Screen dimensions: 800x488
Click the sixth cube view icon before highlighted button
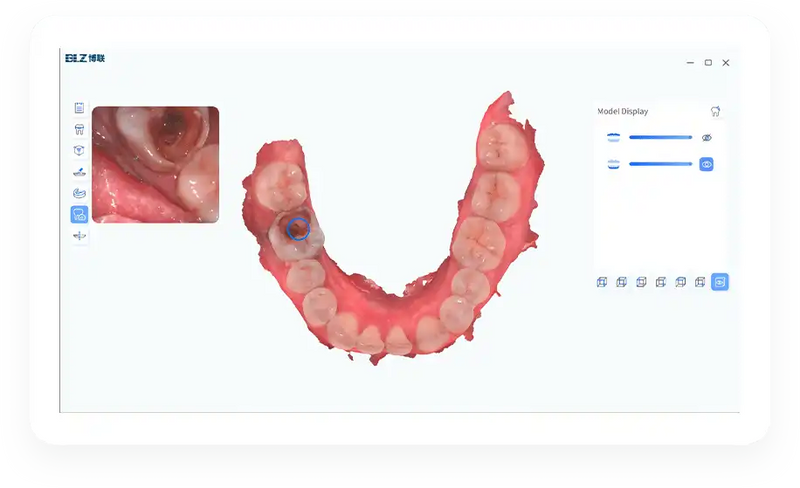tap(700, 282)
